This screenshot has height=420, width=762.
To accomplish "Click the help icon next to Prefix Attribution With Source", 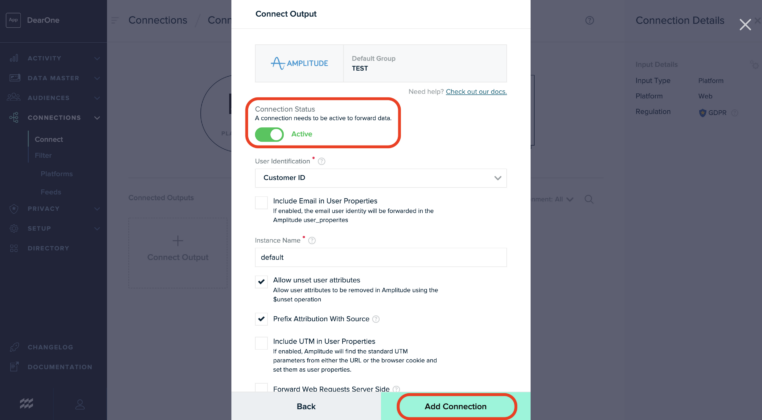I will [376, 319].
